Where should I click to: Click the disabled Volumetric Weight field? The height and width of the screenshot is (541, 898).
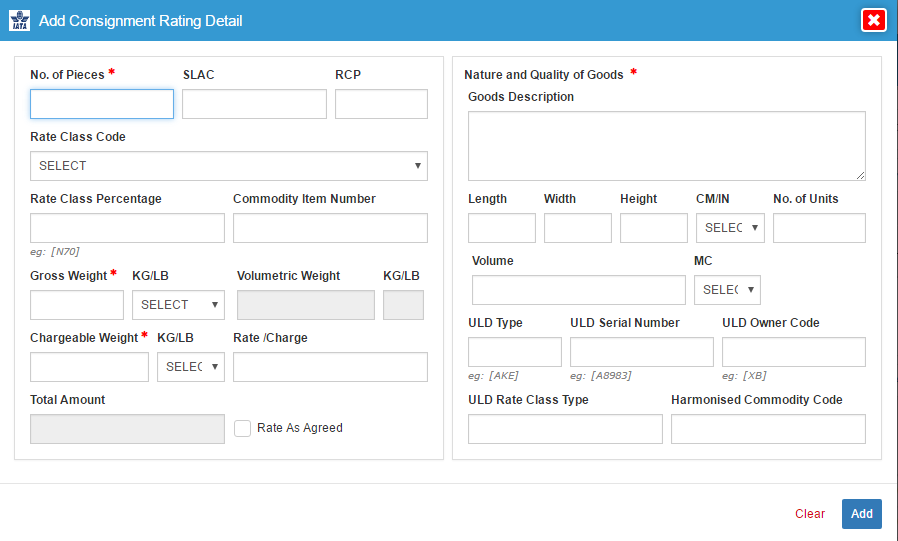pos(306,305)
